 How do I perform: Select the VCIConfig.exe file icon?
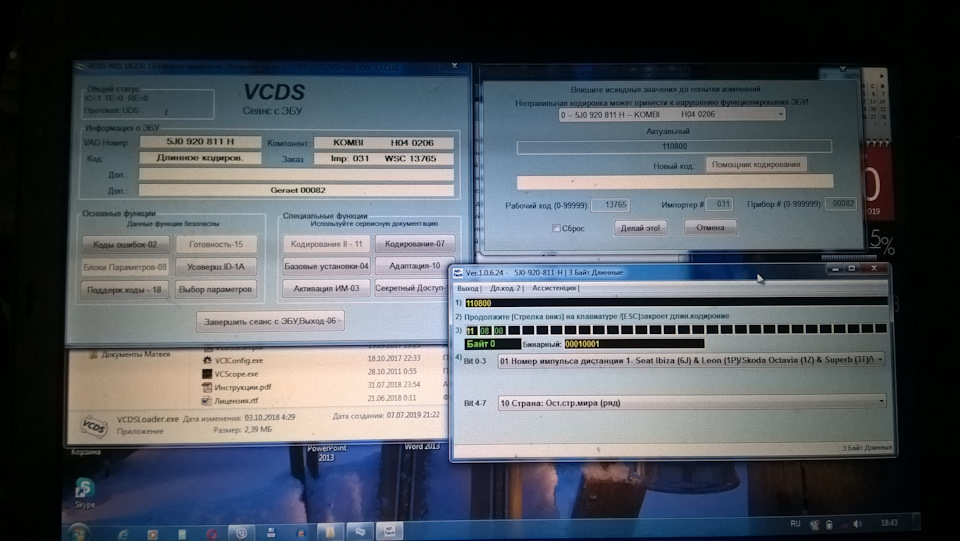pyautogui.click(x=207, y=360)
